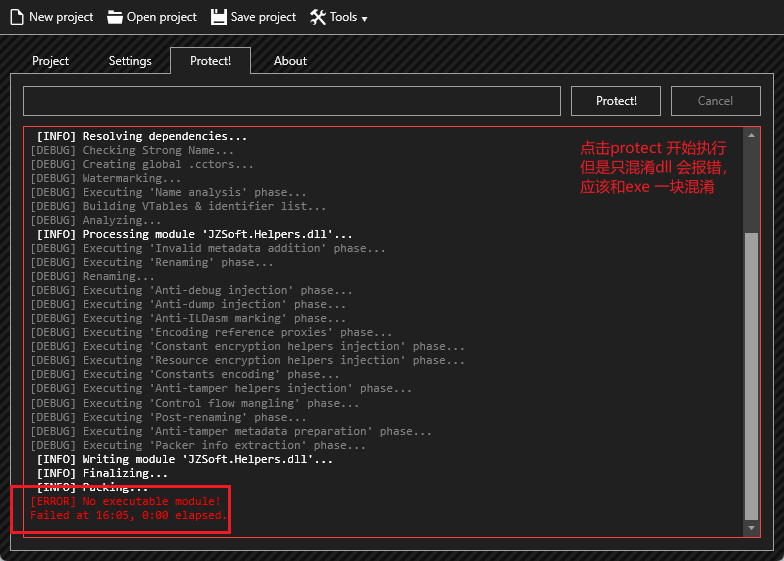Click the 'Name analysis' phase log line
This screenshot has height=561, width=784.
click(168, 192)
